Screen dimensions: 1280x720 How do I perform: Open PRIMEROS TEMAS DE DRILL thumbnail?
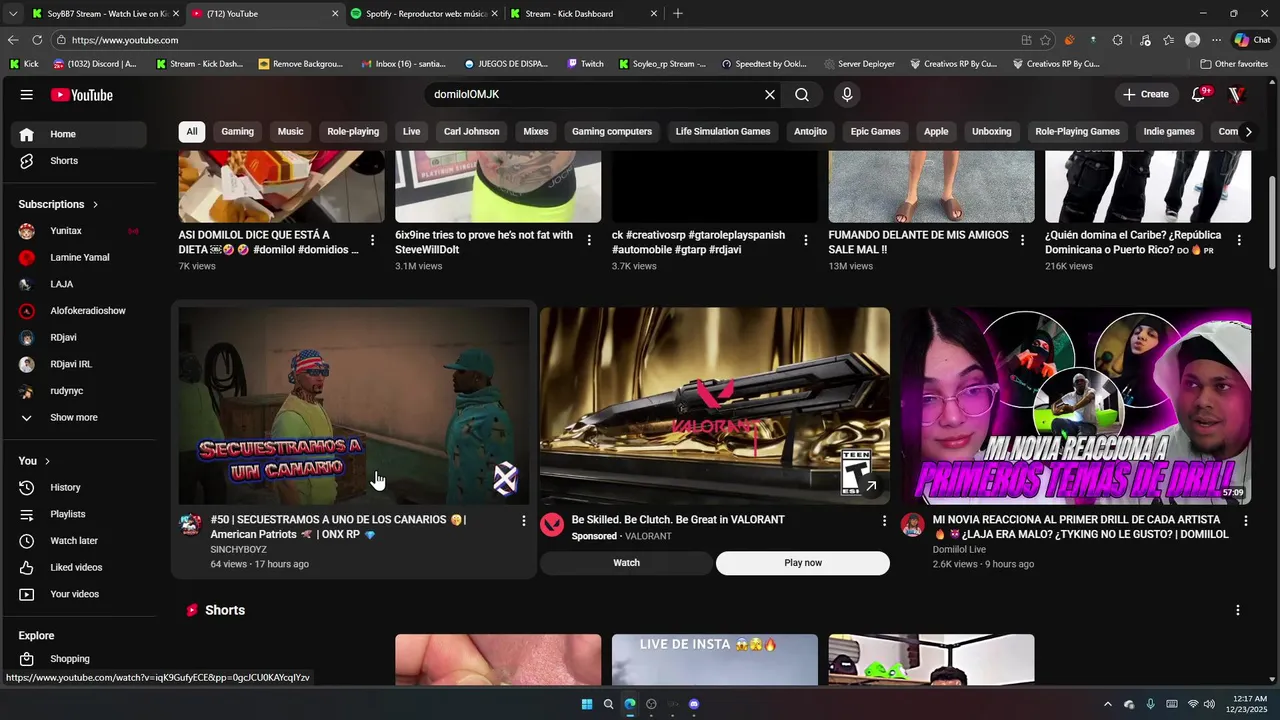pos(1076,406)
